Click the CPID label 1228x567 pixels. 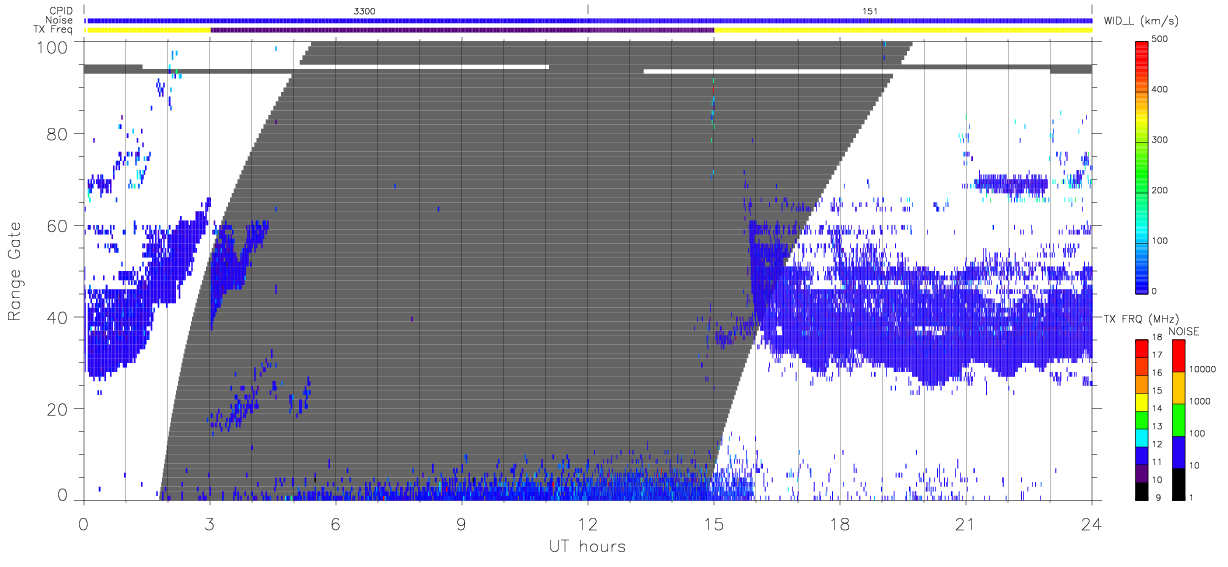[61, 10]
